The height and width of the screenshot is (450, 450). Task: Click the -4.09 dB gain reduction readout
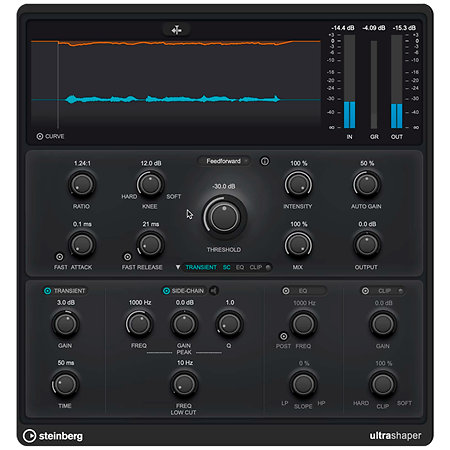pyautogui.click(x=374, y=28)
